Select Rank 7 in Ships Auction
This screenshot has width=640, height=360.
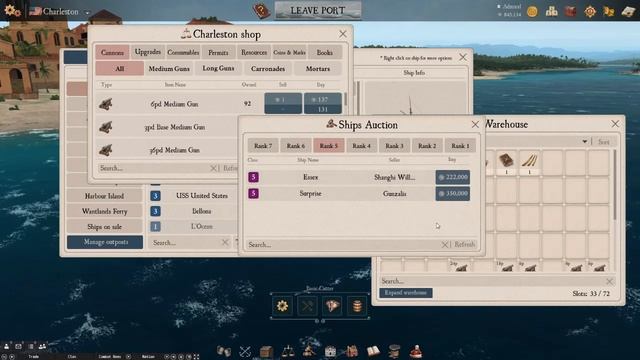tap(263, 145)
